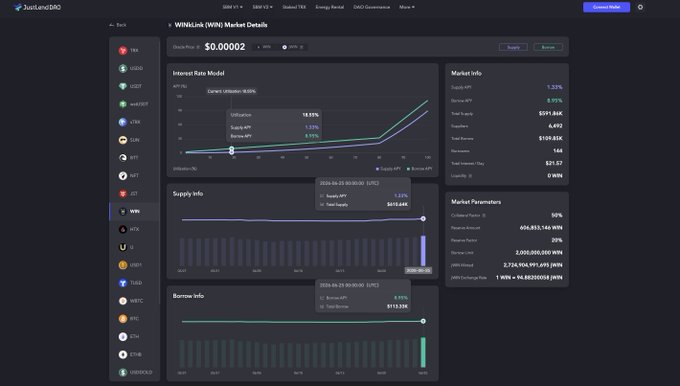Toggle Borrow APY legend in rate chart
This screenshot has width=680, height=386.
419,169
